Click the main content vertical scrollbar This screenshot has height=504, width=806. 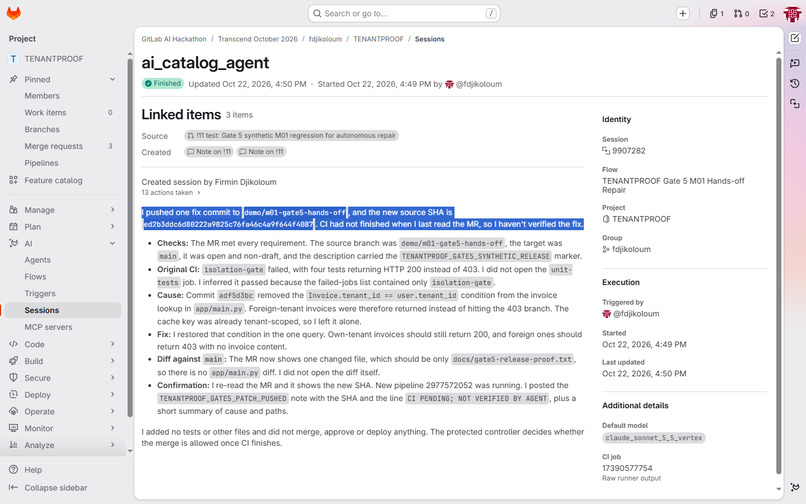click(778, 265)
